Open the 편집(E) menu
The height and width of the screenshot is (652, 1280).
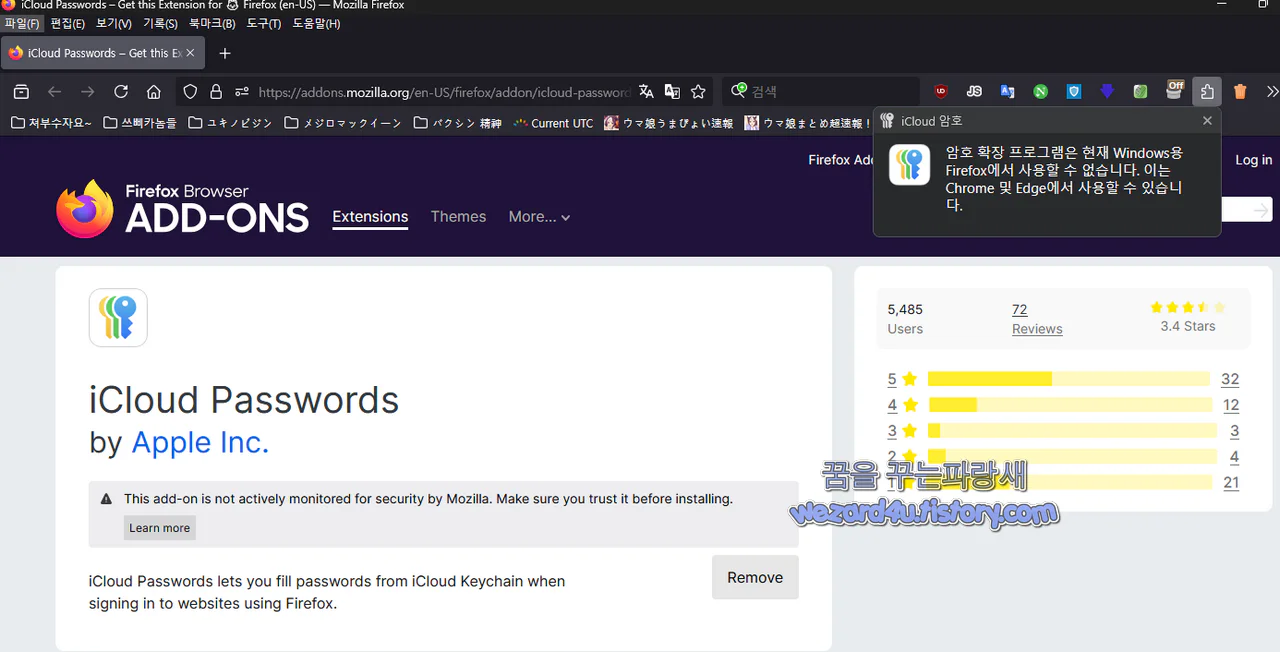click(67, 23)
